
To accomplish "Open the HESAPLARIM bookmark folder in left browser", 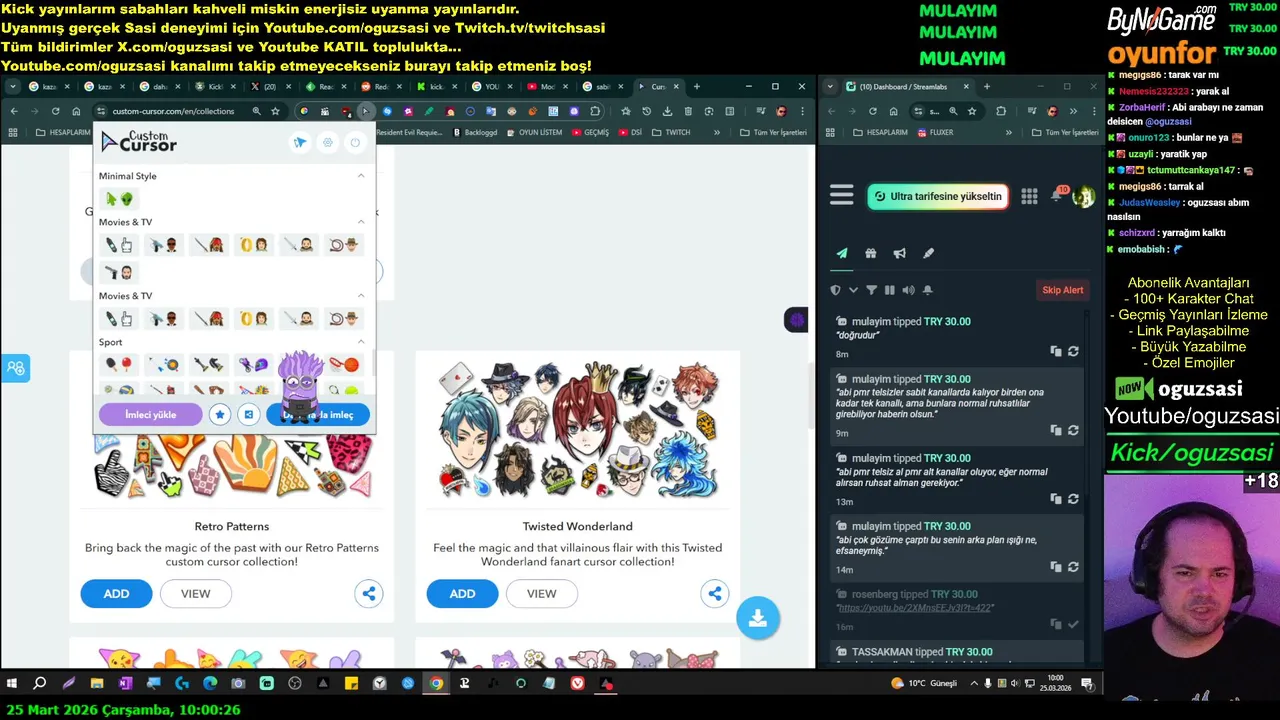I will (x=62, y=132).
